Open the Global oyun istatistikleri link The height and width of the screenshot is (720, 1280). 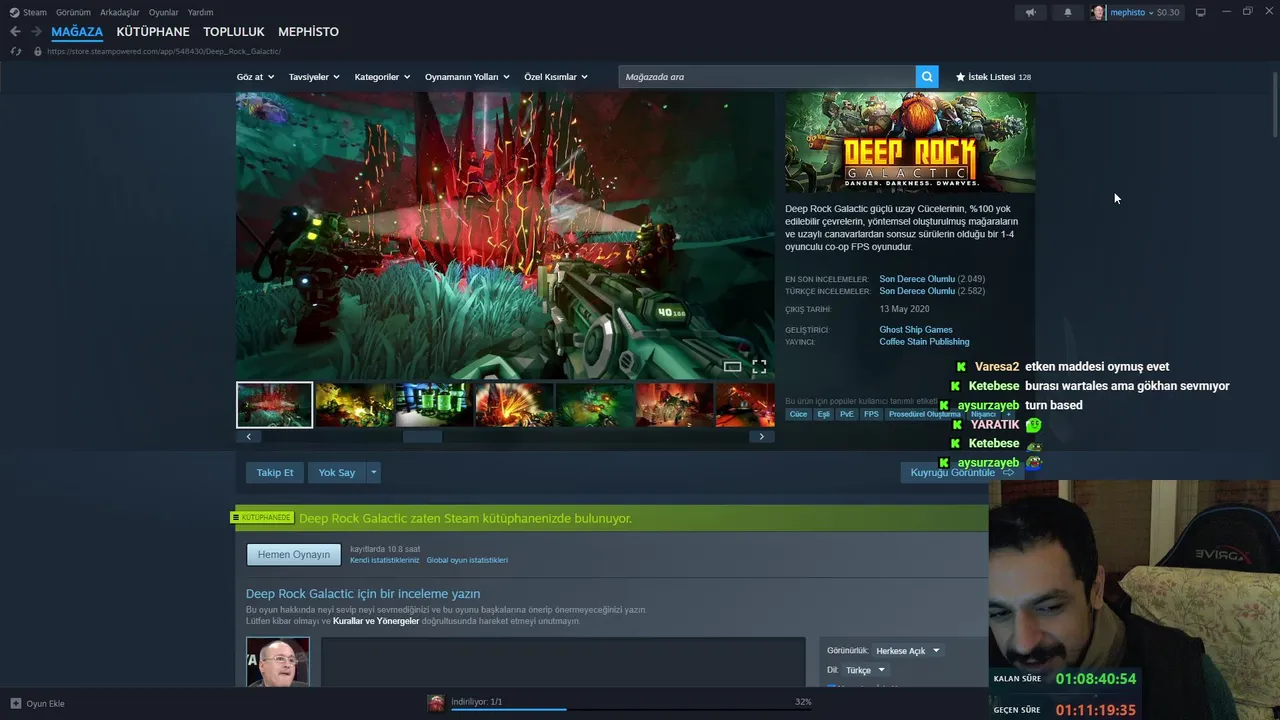tap(467, 560)
